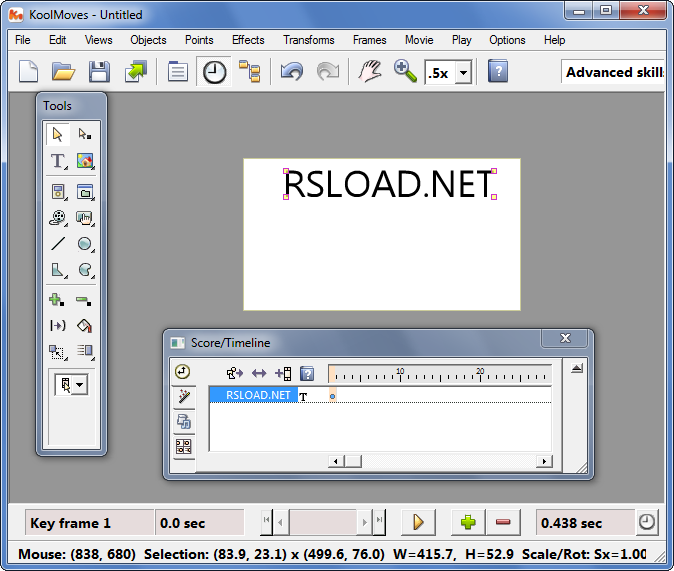Click the hand-over-screen interaction tool icon
The height and width of the screenshot is (571, 674).
[x=85, y=218]
